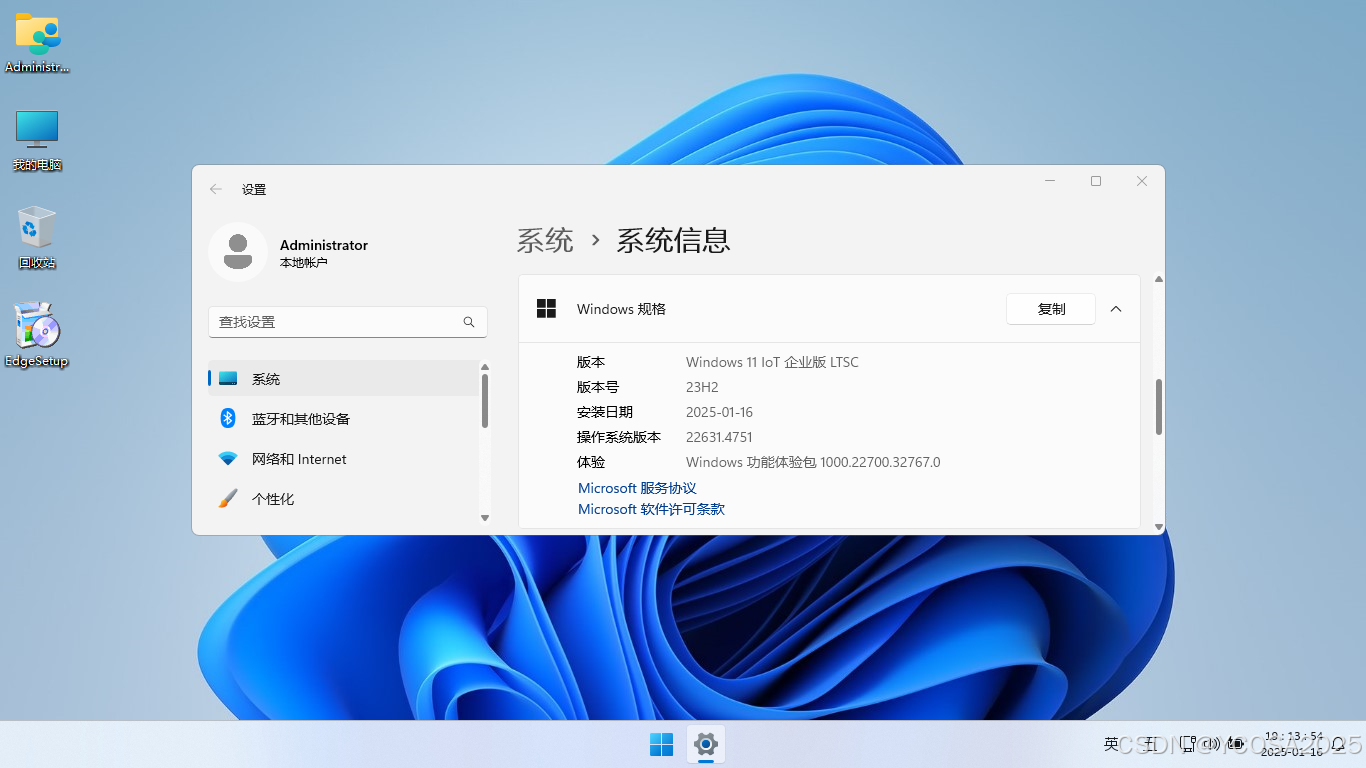1366x768 pixels.
Task: Open the network tray icon
Action: point(1187,744)
